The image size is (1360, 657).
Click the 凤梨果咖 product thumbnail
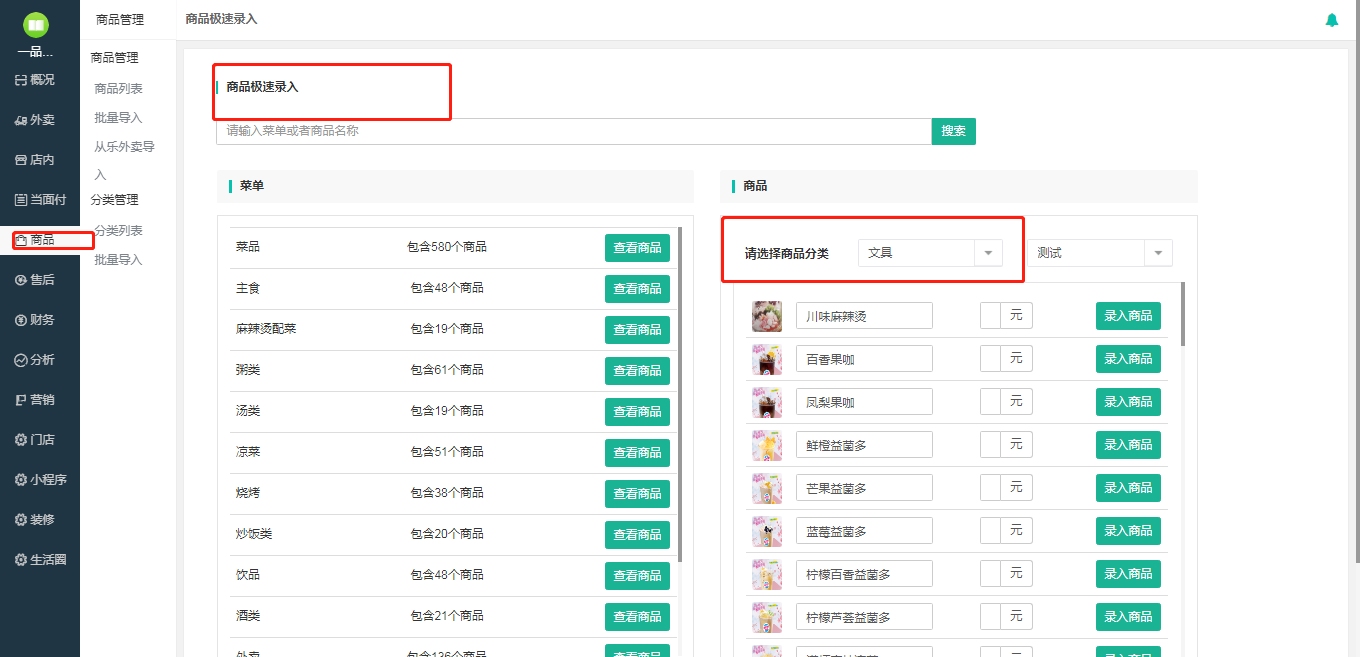tap(767, 402)
